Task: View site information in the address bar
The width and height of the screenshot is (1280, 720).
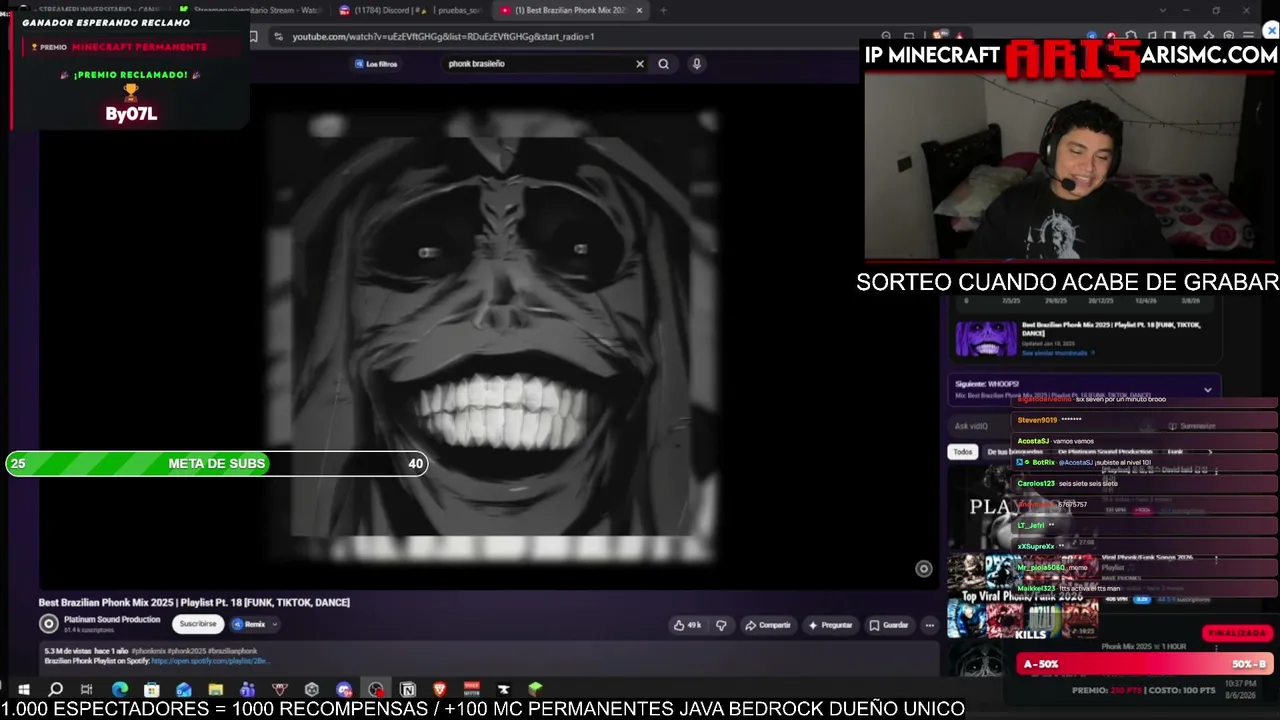Action: click(278, 37)
